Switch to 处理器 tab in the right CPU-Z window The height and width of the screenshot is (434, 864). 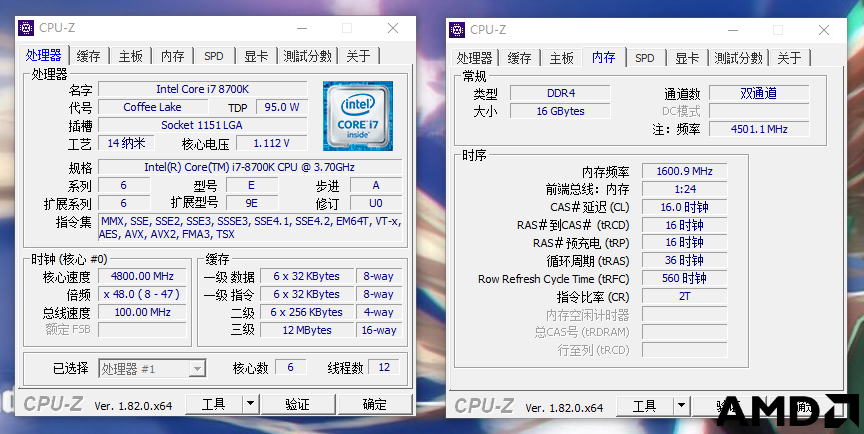point(474,58)
